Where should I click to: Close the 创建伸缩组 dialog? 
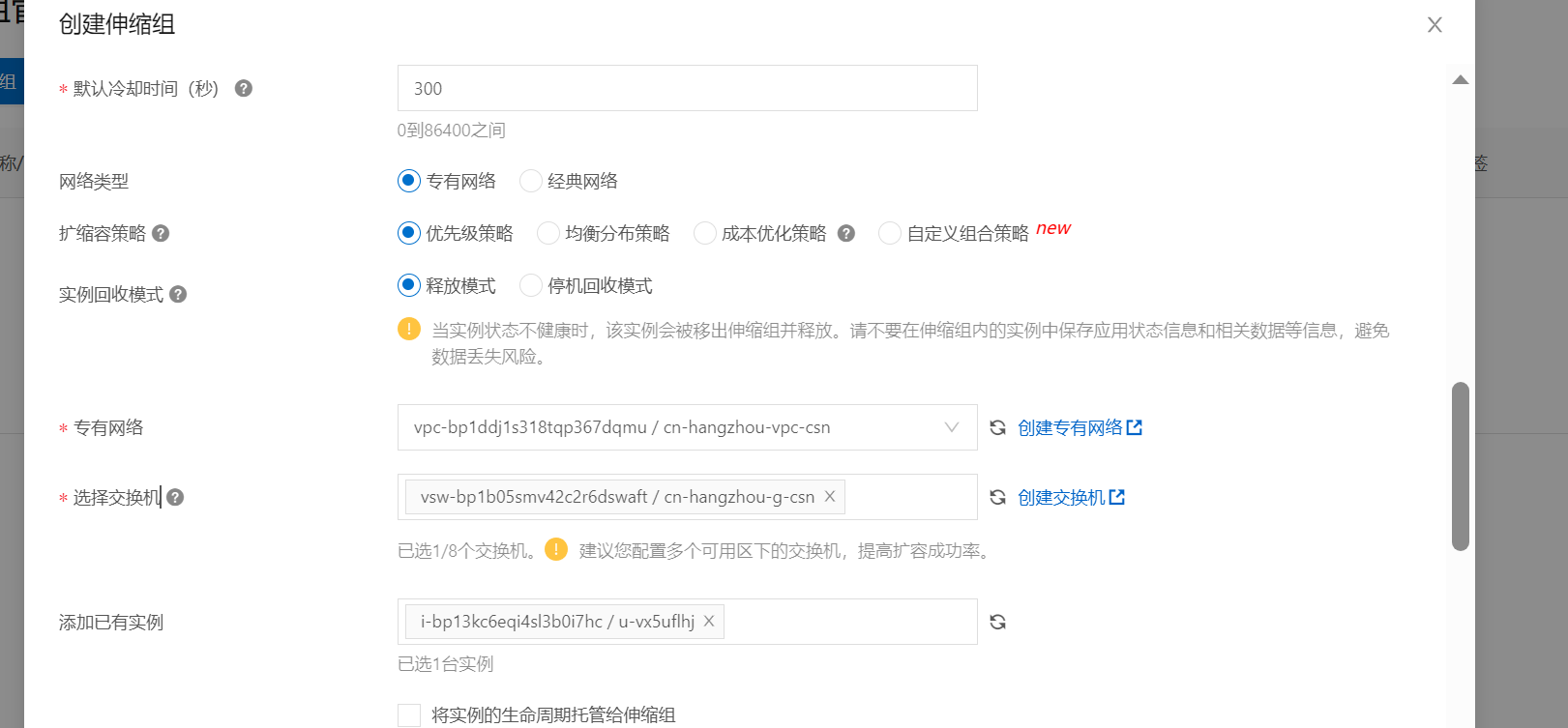[x=1435, y=25]
